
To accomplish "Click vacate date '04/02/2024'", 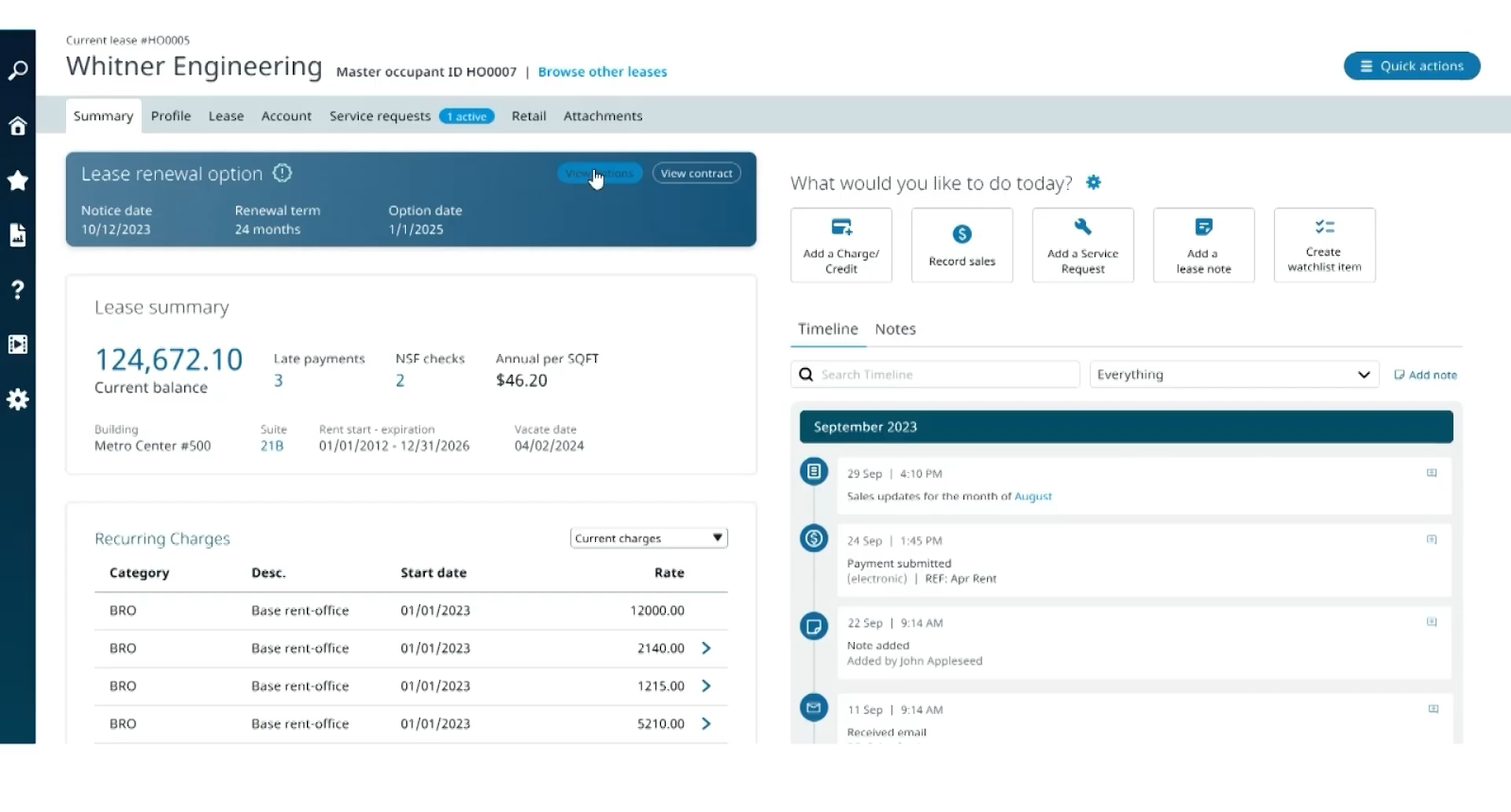I will click(x=550, y=446).
